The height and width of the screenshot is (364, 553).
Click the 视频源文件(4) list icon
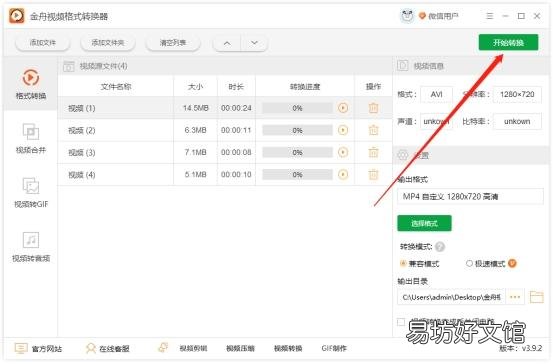[69, 66]
